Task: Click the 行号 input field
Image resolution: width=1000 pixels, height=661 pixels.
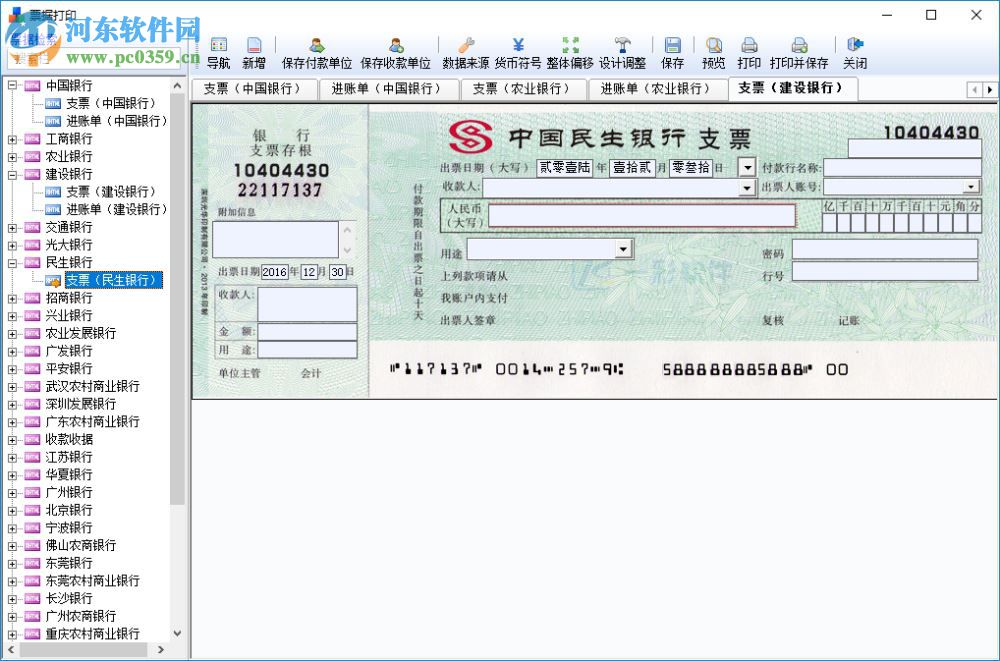Action: coord(885,271)
